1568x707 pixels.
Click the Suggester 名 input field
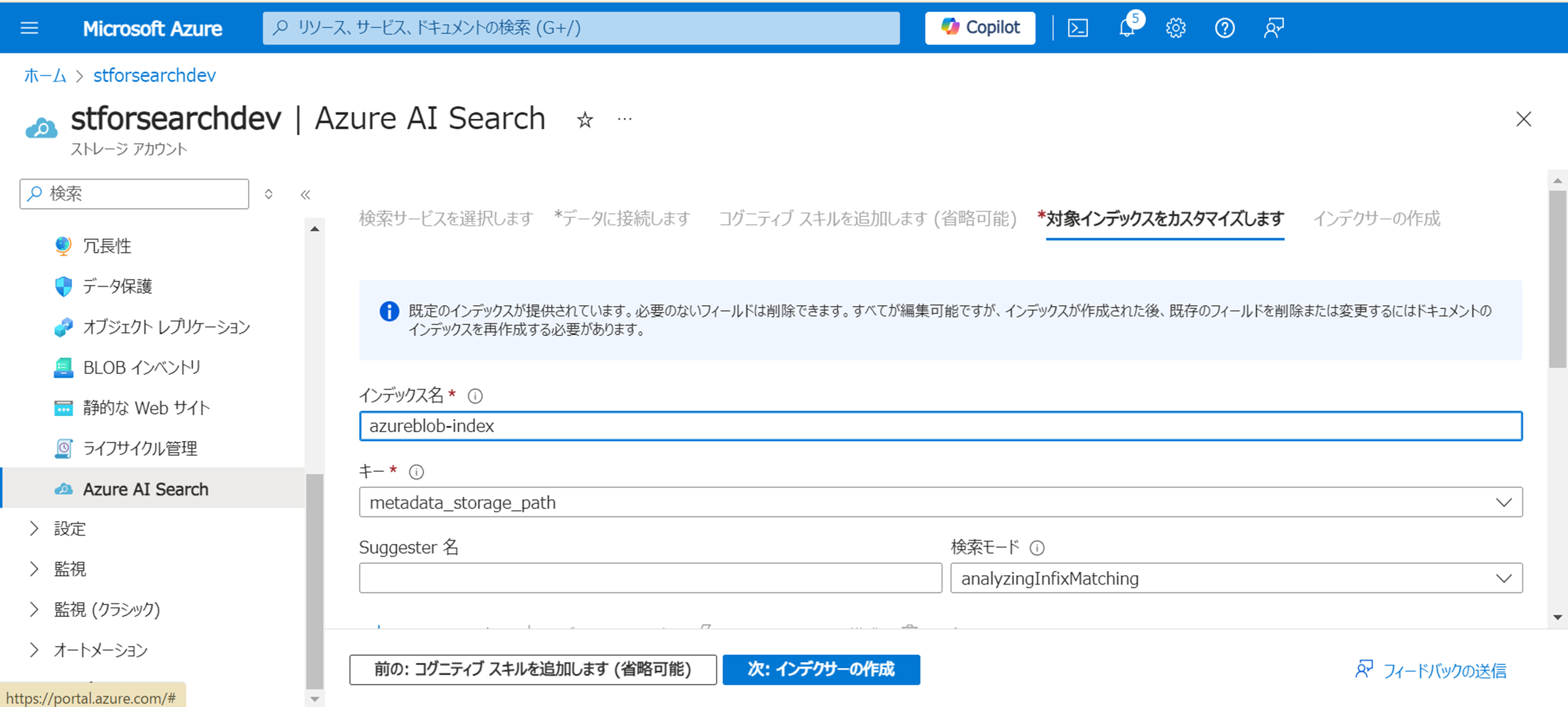coord(650,579)
